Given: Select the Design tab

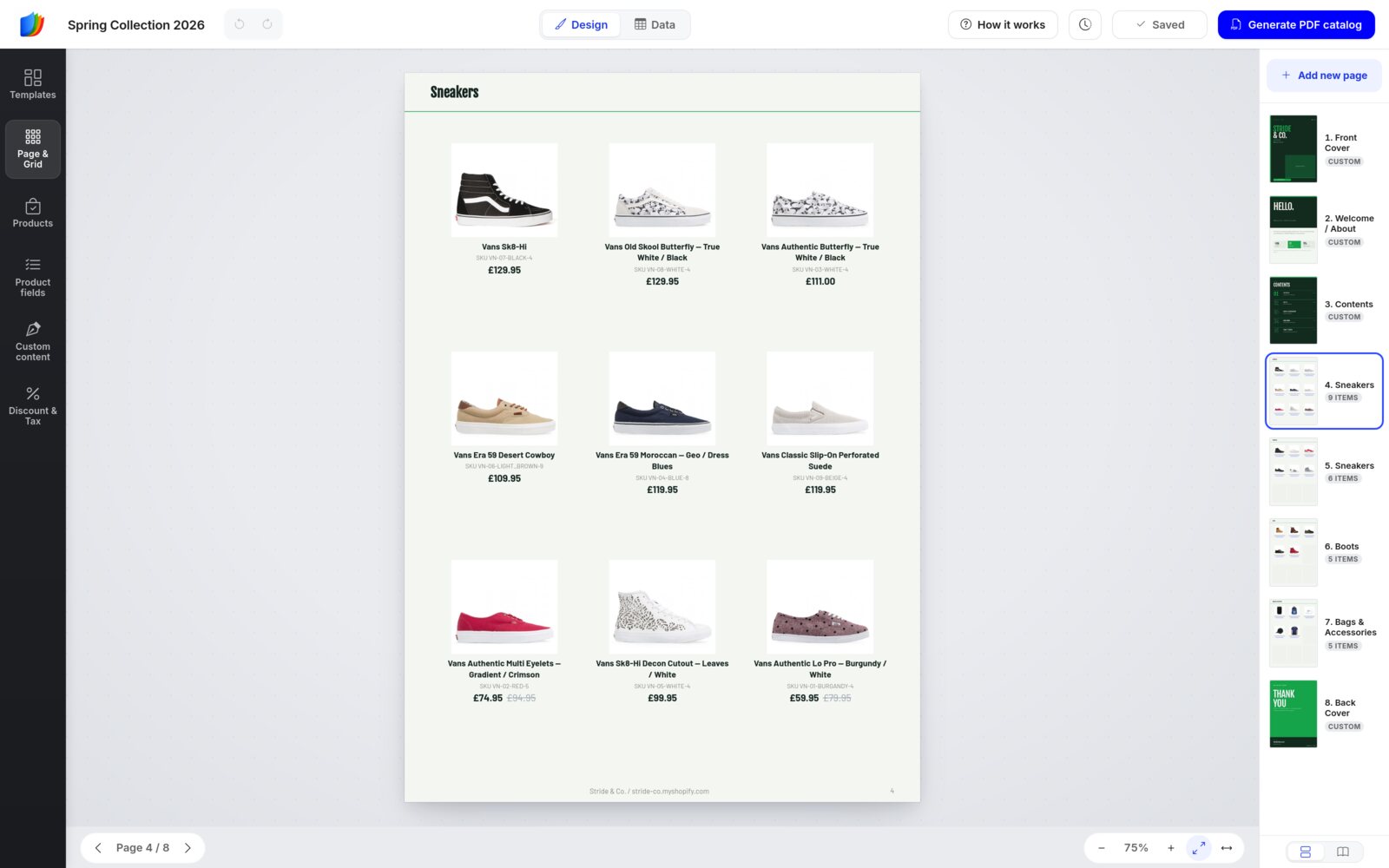Looking at the screenshot, I should (582, 24).
